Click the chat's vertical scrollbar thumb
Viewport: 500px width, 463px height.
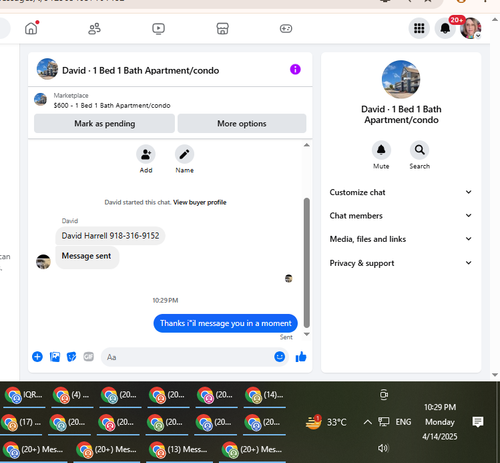pos(307,263)
